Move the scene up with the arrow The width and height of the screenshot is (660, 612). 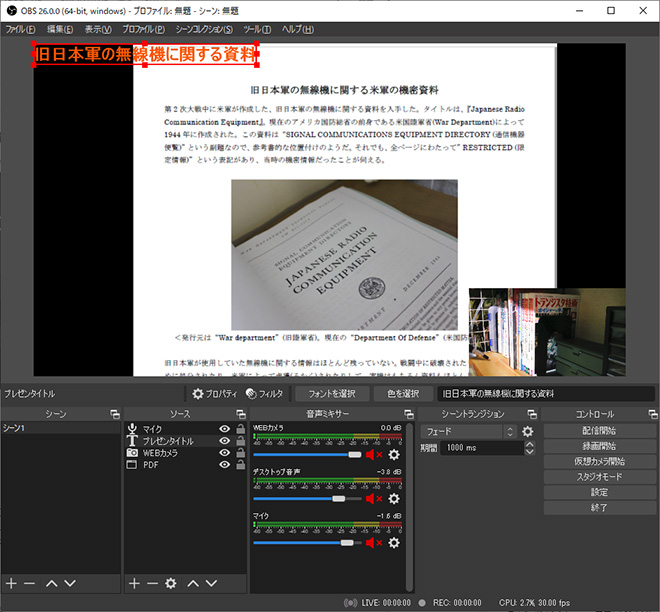[x=51, y=583]
